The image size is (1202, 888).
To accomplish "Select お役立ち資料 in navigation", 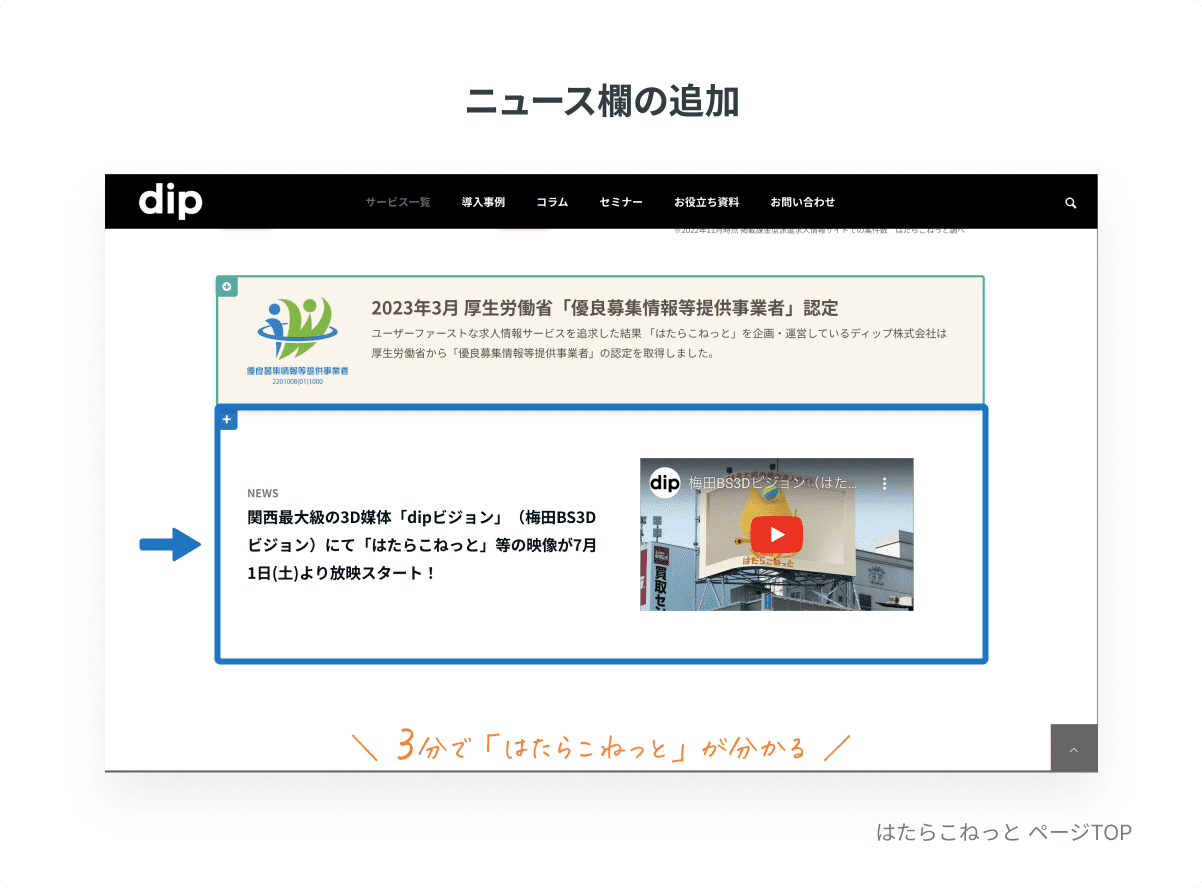I will pos(707,202).
